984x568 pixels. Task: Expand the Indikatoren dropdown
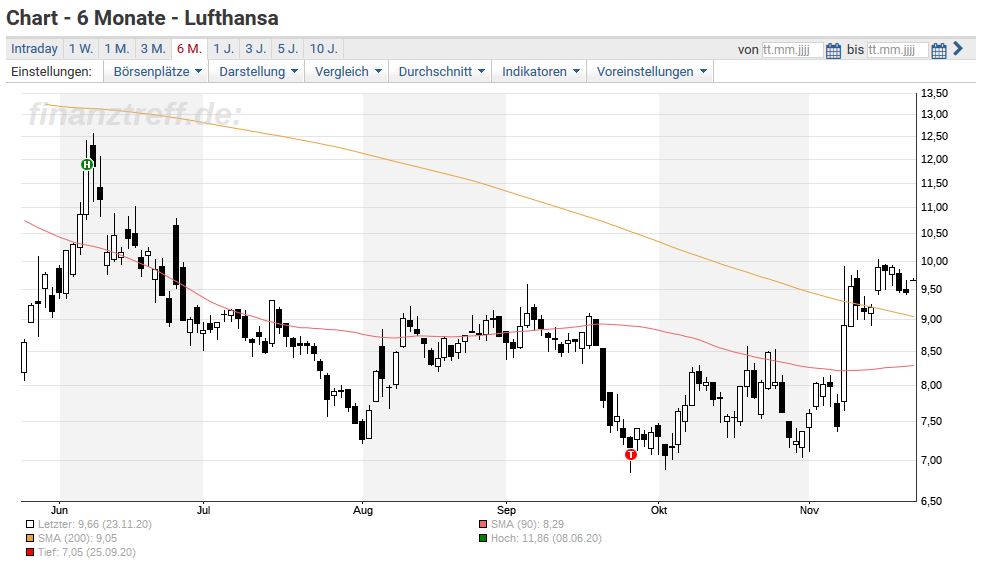(x=540, y=72)
